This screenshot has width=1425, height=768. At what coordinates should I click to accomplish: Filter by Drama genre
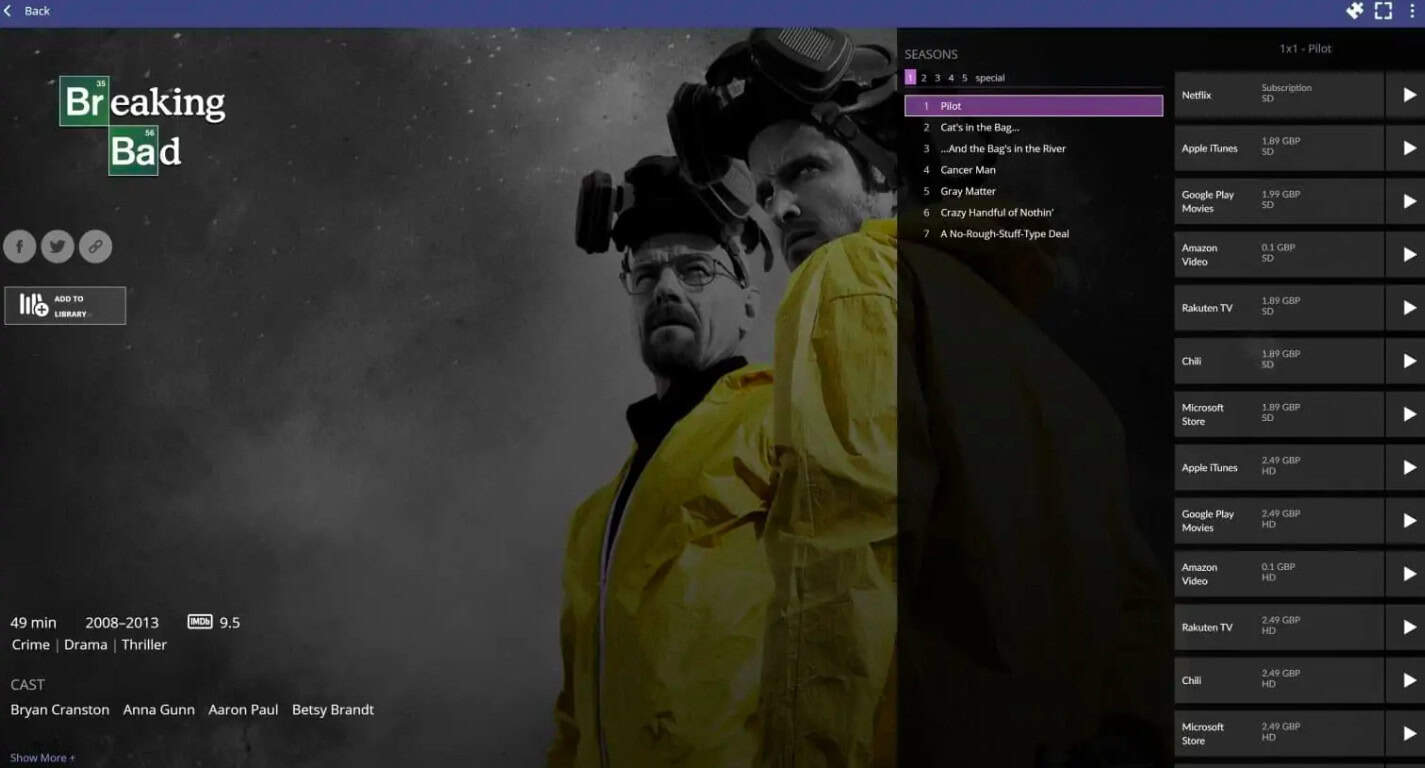[x=86, y=645]
